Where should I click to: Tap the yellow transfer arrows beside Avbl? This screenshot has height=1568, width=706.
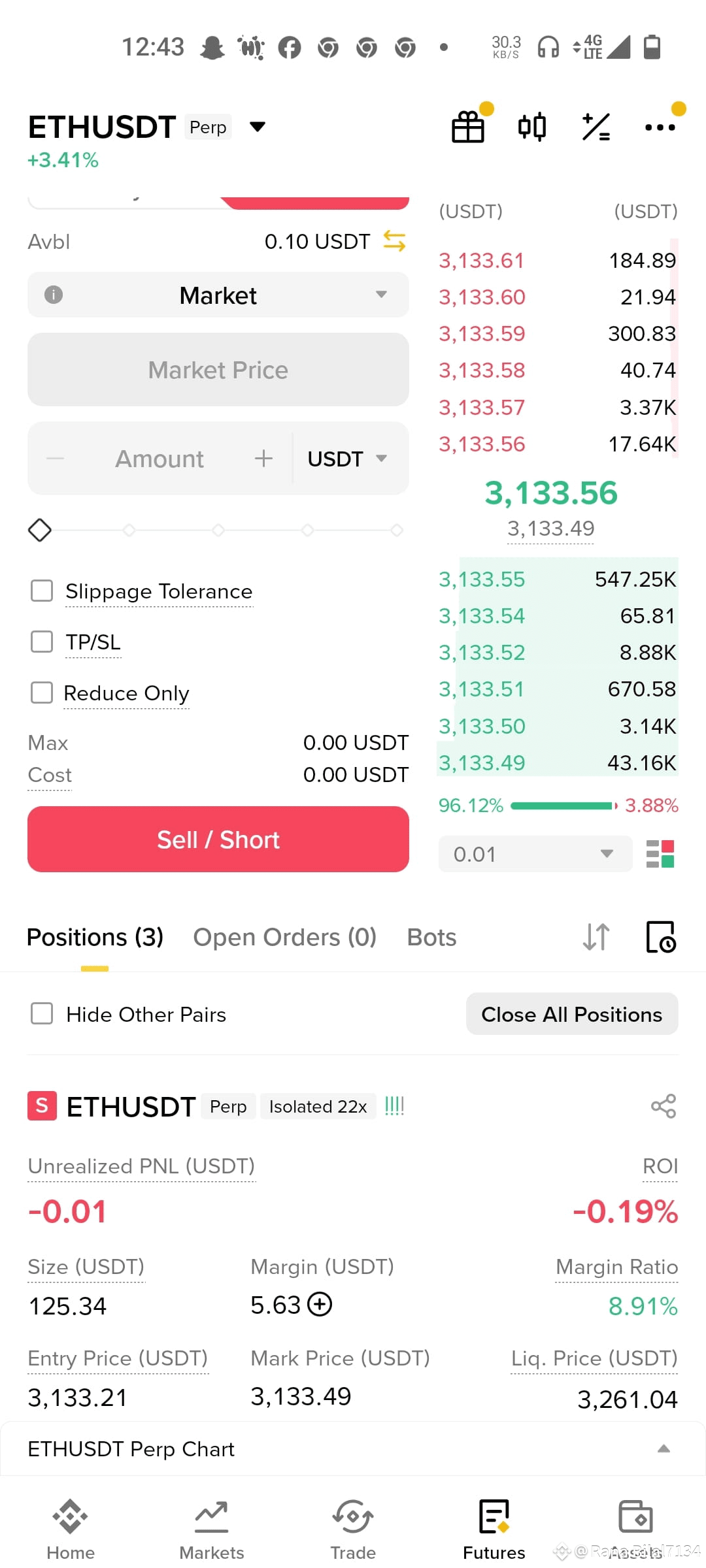[x=394, y=241]
